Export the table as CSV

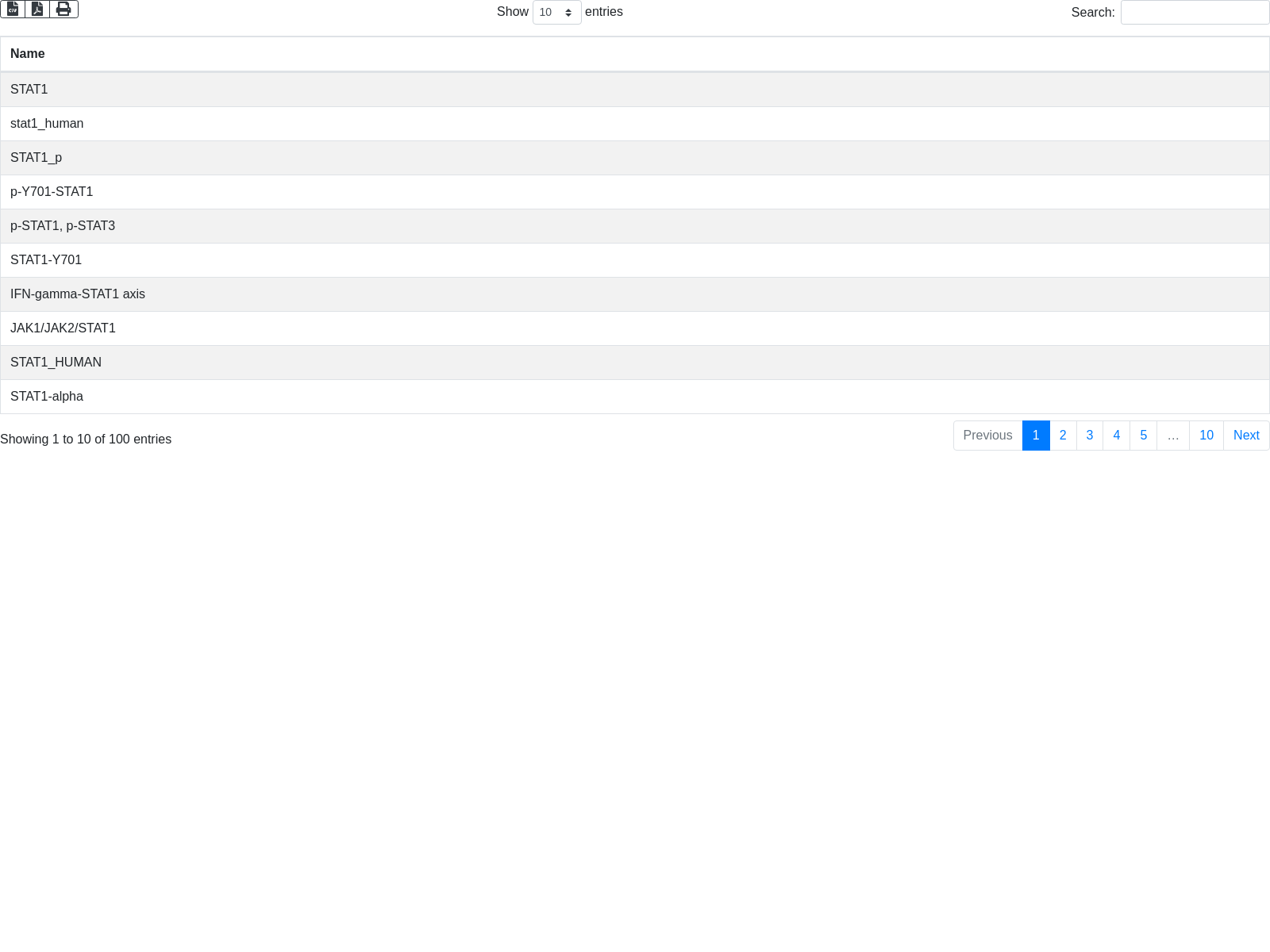13,10
